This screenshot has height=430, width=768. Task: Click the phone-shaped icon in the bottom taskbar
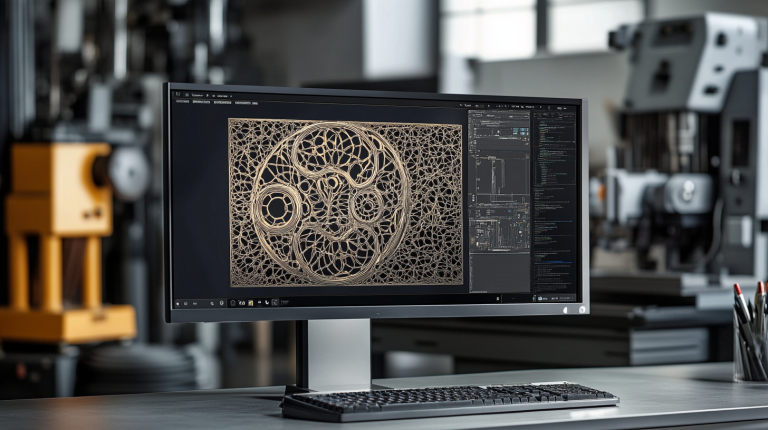click(266, 303)
